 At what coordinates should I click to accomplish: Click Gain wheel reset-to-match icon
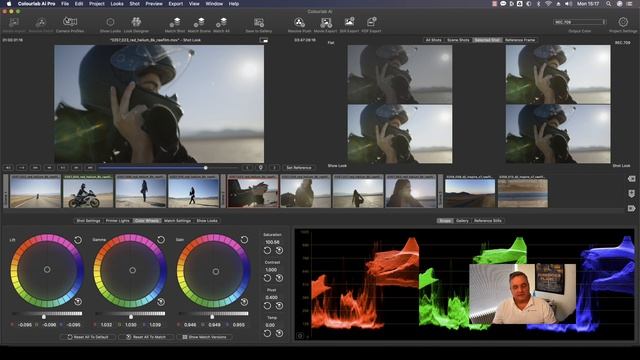[x=244, y=302]
